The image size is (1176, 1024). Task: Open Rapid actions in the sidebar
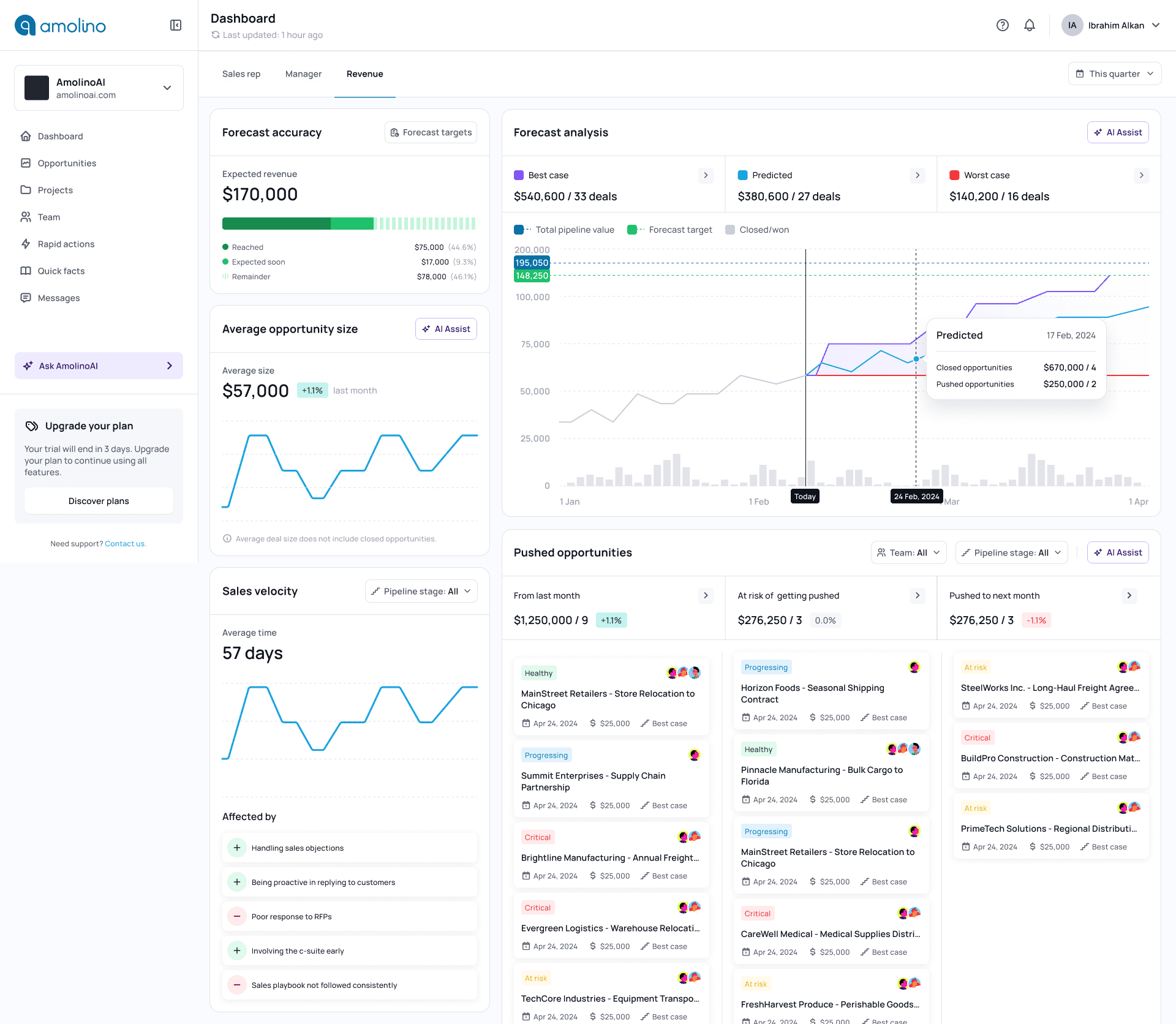65,244
